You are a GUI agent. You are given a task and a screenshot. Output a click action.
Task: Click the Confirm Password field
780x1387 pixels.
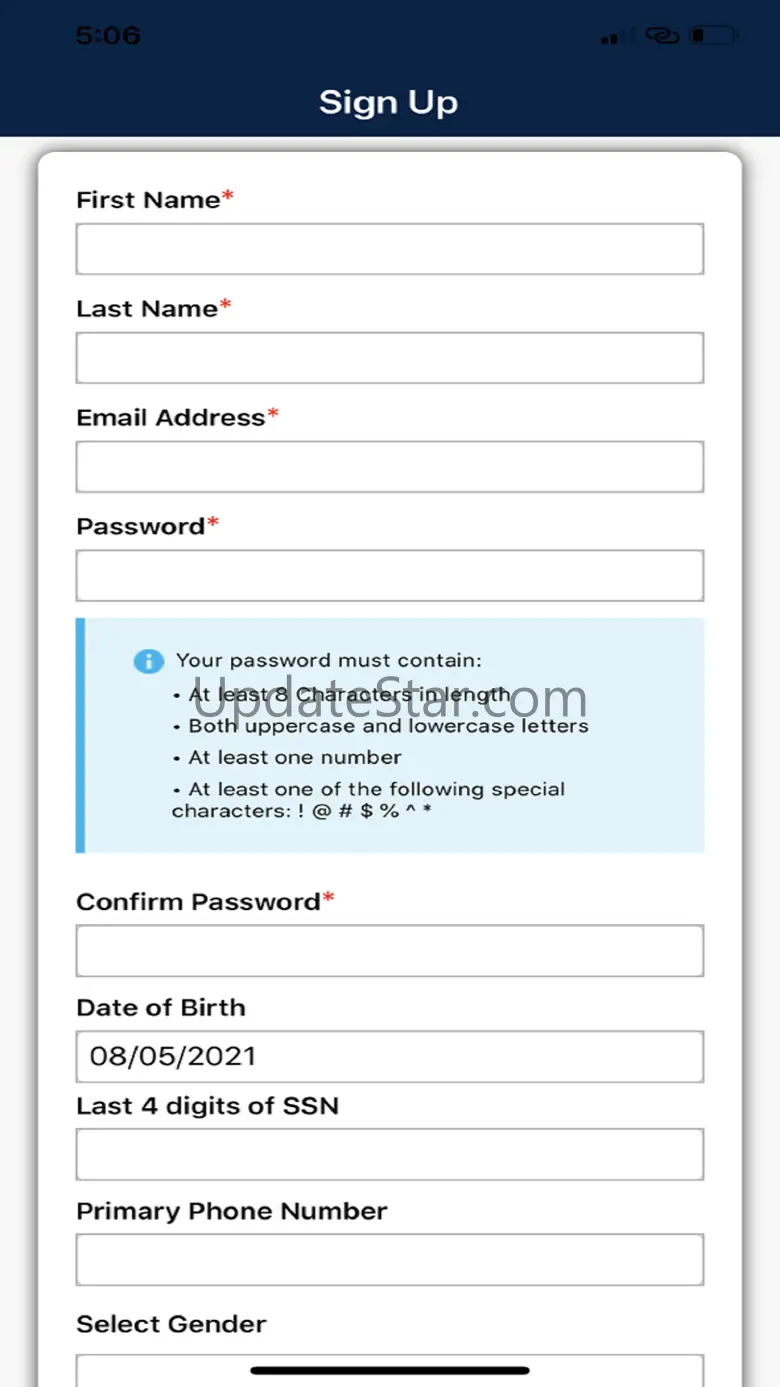click(390, 951)
